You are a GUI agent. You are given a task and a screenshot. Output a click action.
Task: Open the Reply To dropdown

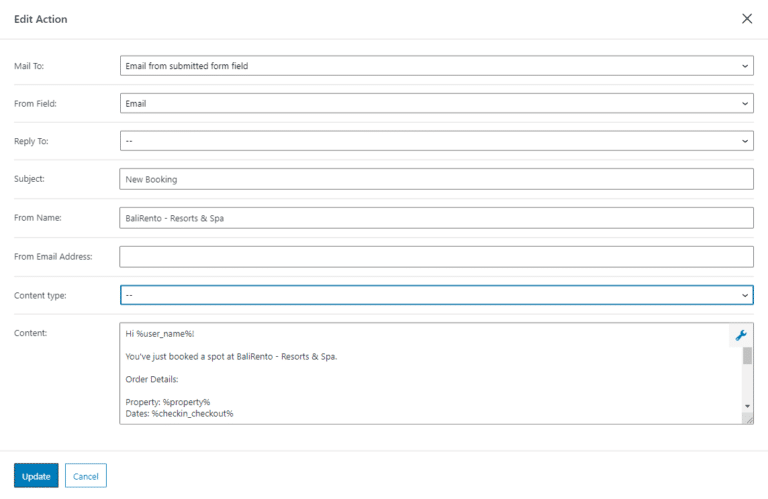pos(436,141)
